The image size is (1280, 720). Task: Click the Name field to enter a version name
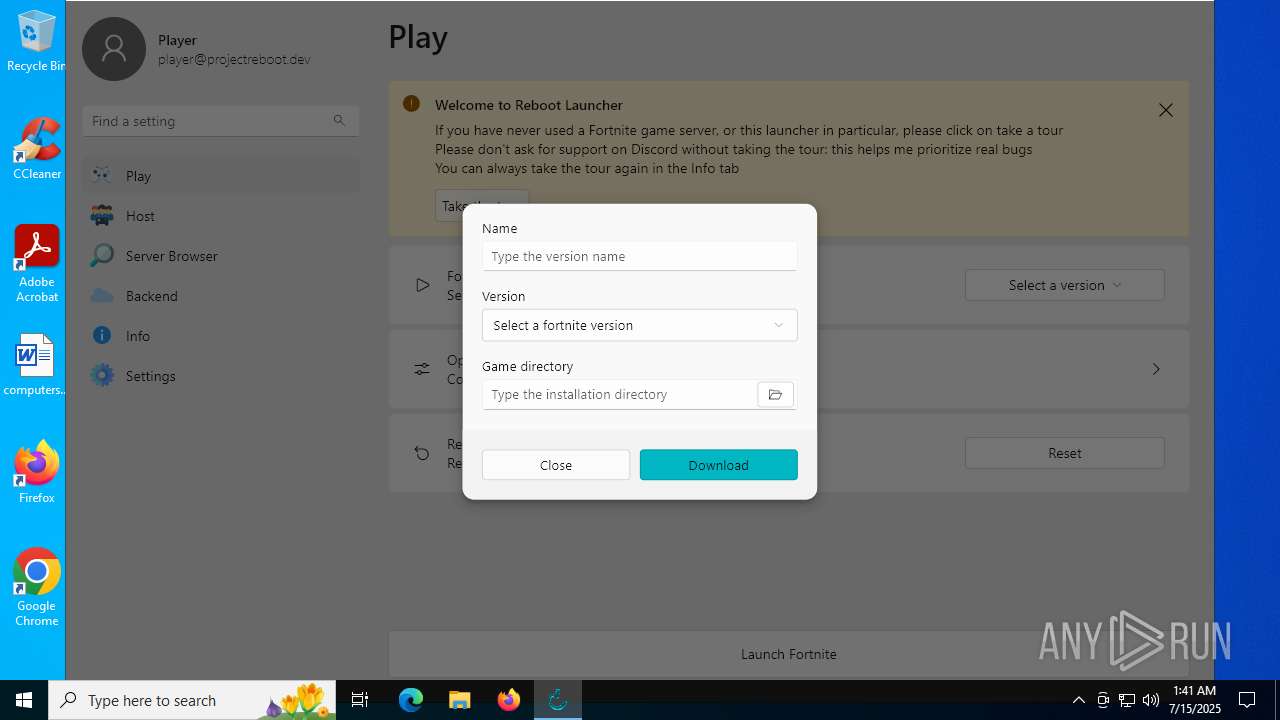point(639,256)
